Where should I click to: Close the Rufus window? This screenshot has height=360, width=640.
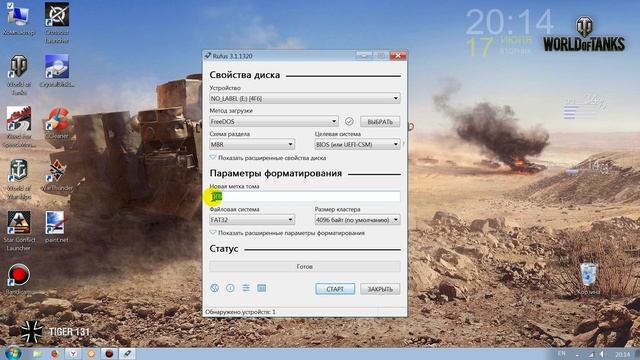[x=398, y=56]
